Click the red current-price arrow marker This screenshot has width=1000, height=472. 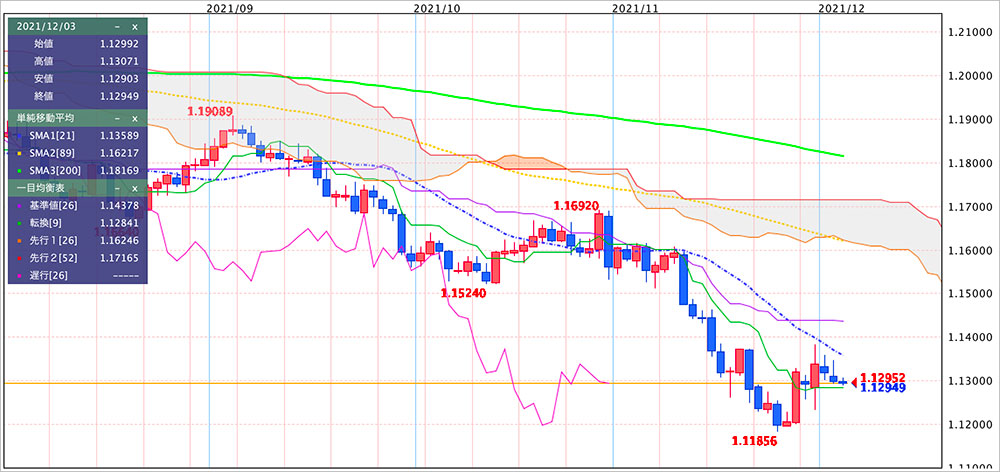[x=853, y=381]
